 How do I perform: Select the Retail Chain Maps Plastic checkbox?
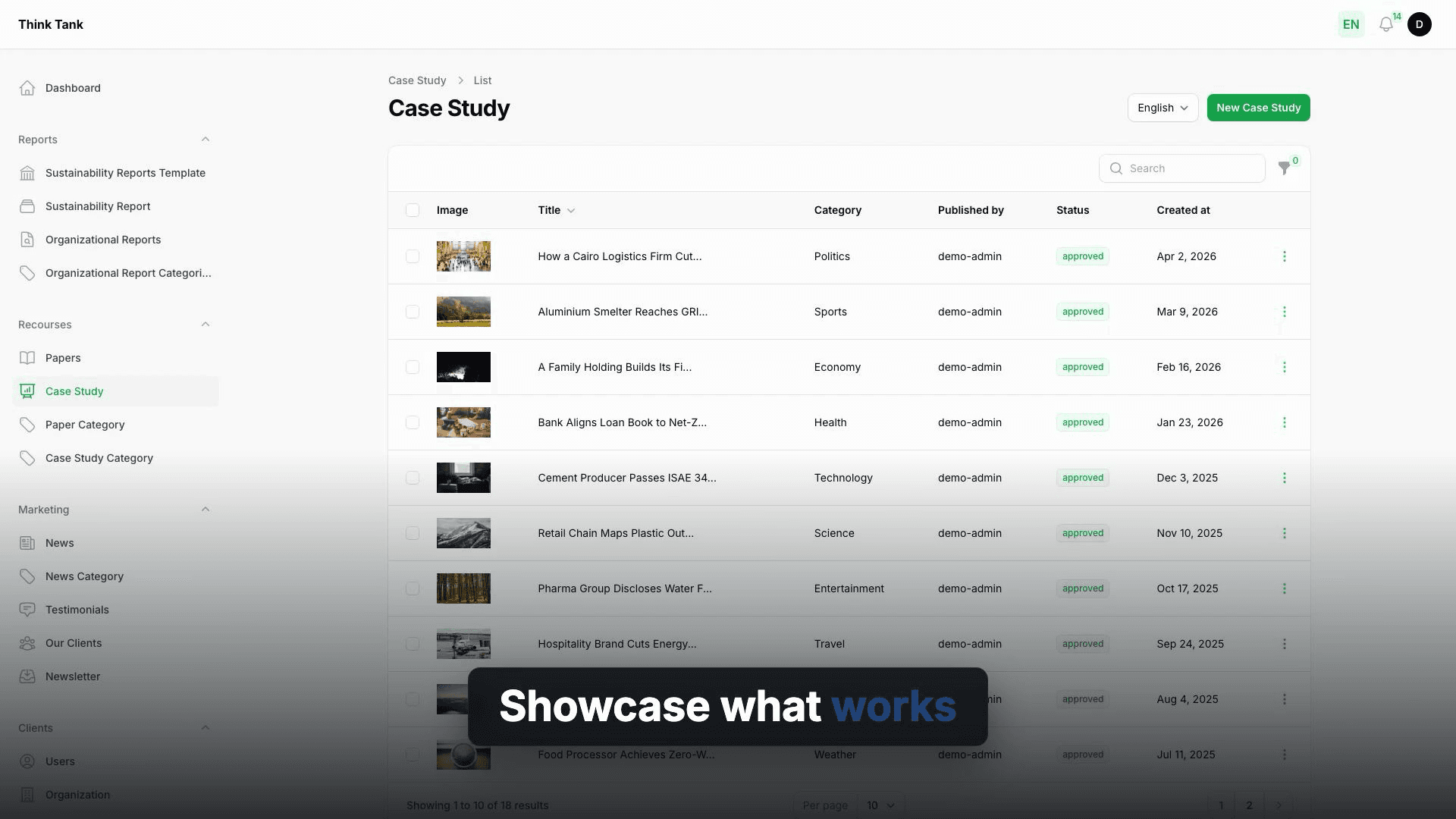(x=413, y=533)
